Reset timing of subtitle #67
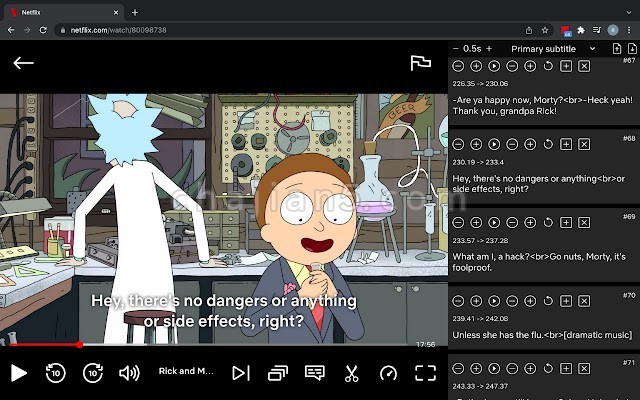This screenshot has height=400, width=640. 548,66
